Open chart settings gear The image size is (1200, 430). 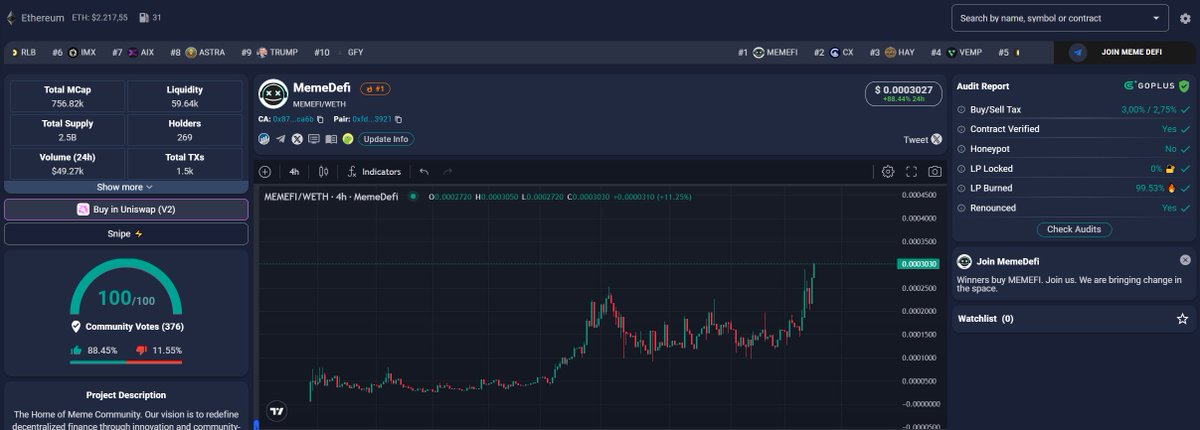[888, 172]
